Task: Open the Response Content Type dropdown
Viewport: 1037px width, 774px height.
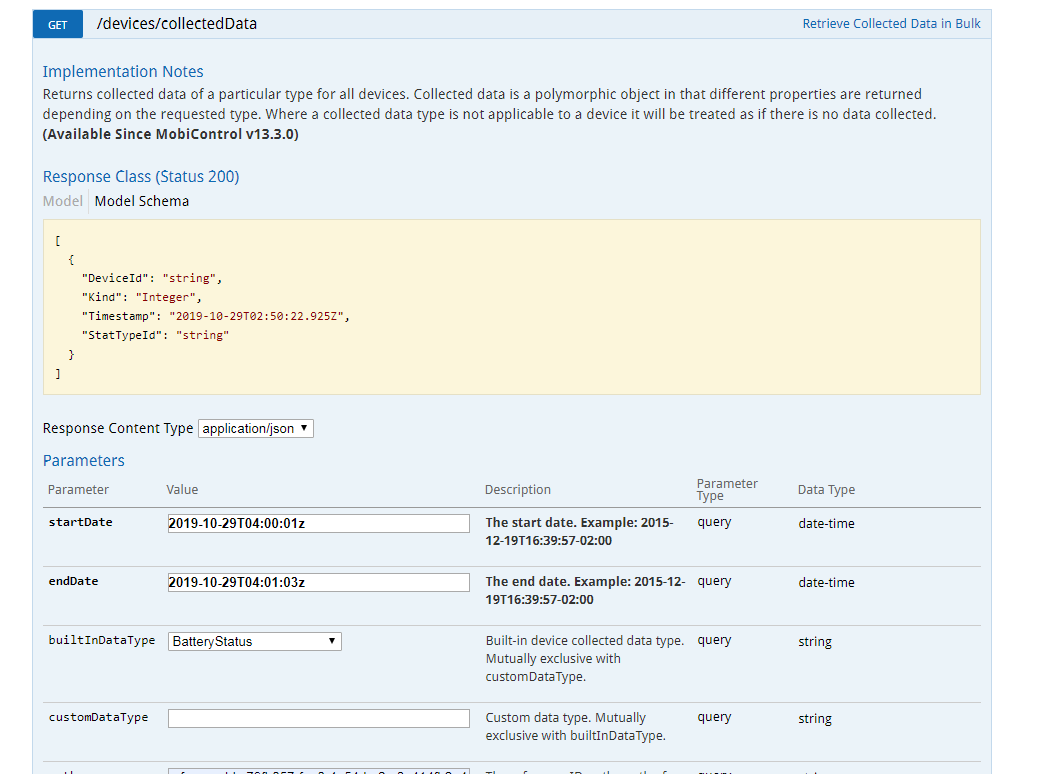Action: 256,428
